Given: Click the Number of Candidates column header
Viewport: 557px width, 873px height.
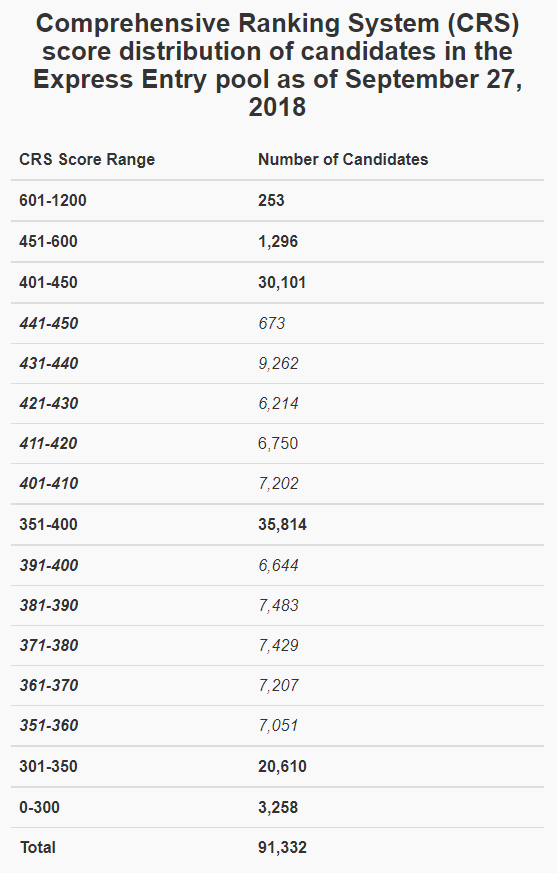Looking at the screenshot, I should (x=343, y=159).
